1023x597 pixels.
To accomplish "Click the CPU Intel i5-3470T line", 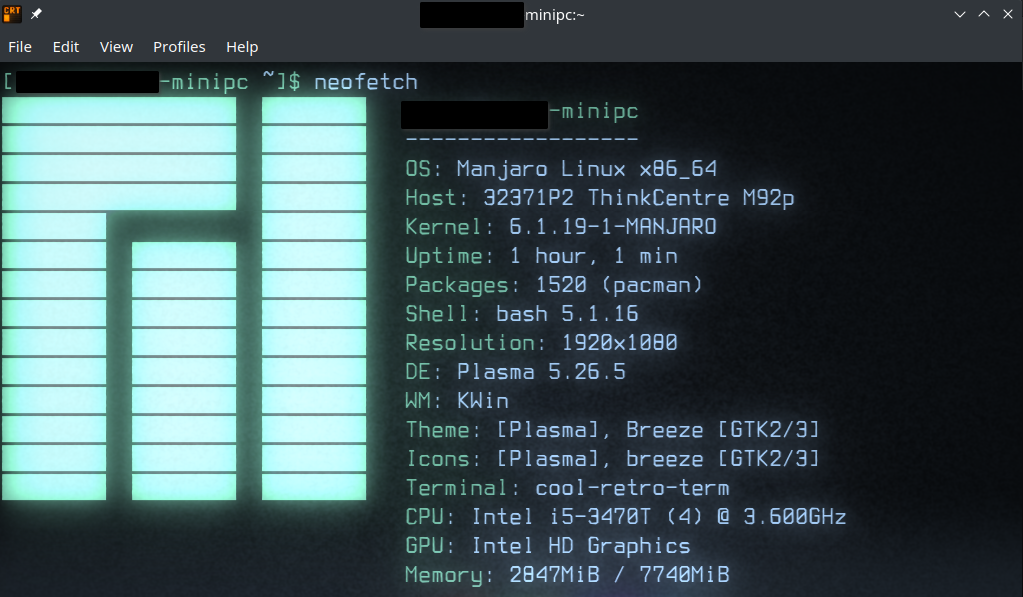I will tap(625, 517).
